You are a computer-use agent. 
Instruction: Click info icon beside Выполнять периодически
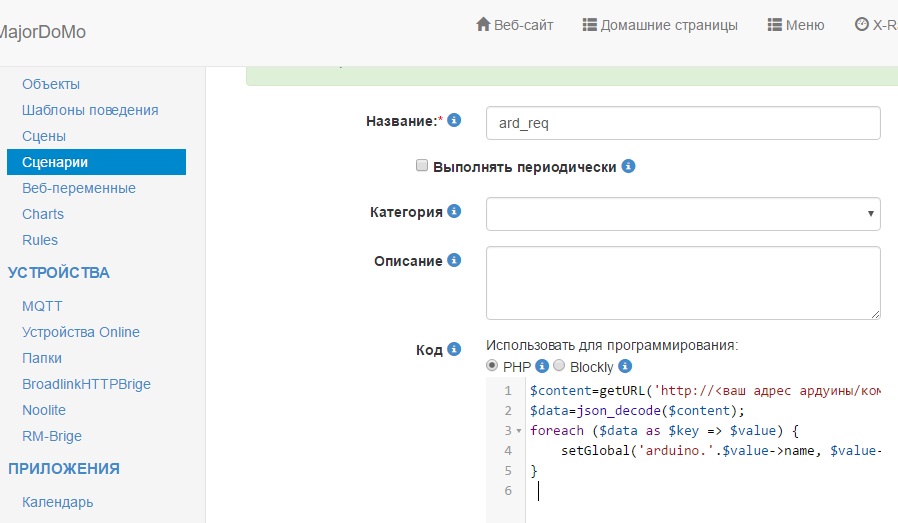pyautogui.click(x=628, y=167)
